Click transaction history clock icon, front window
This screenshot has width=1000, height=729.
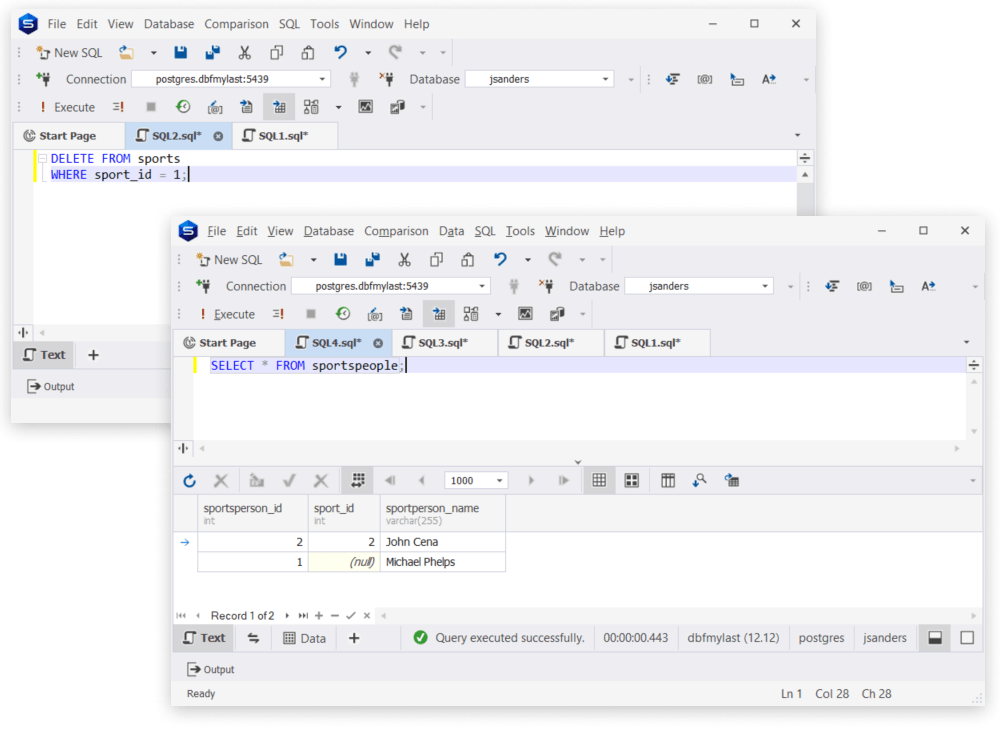[x=343, y=314]
